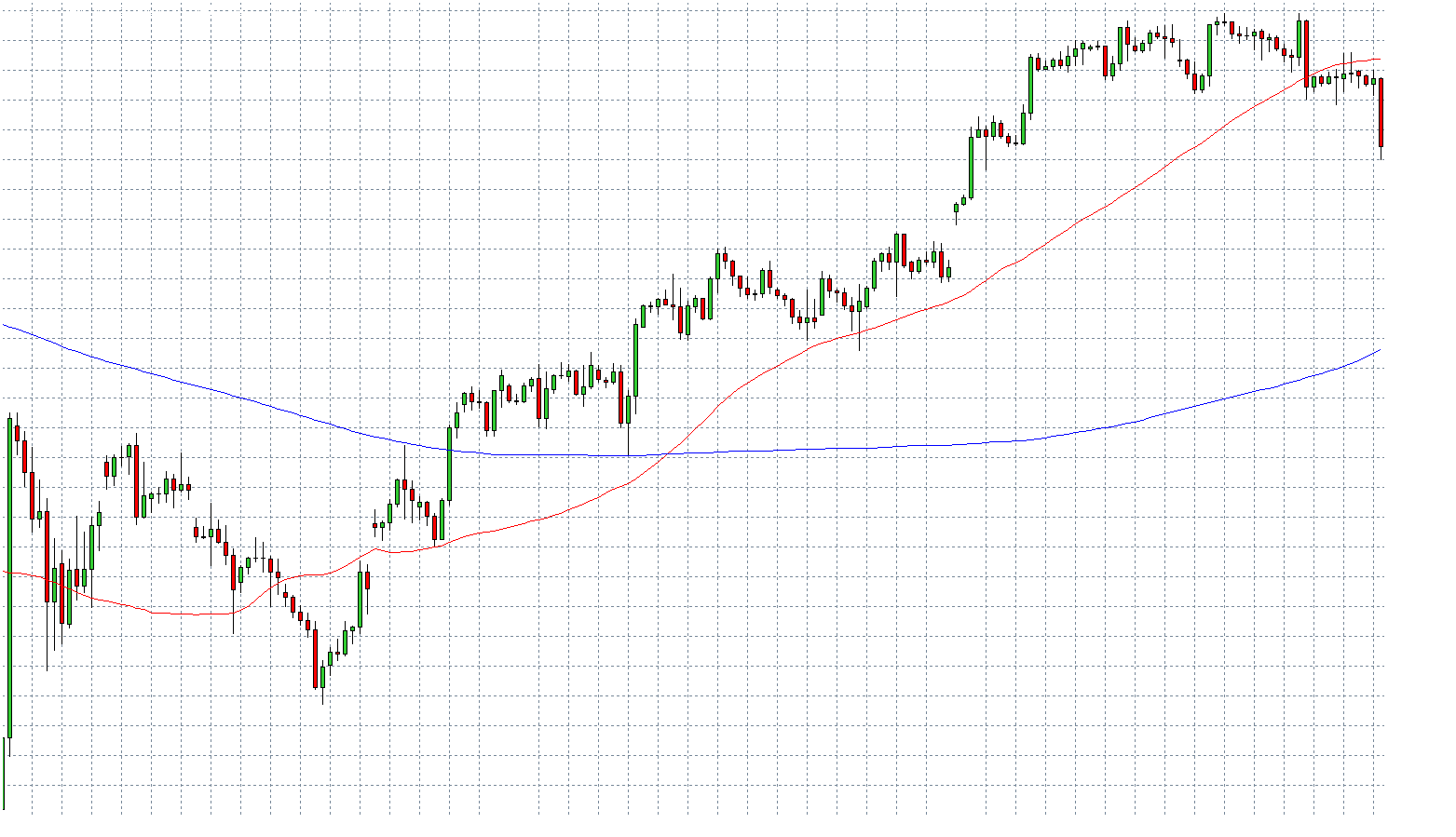Image resolution: width=1456 pixels, height=837 pixels.
Task: Click the very first tall green candle of chart
Action: coord(9,577)
